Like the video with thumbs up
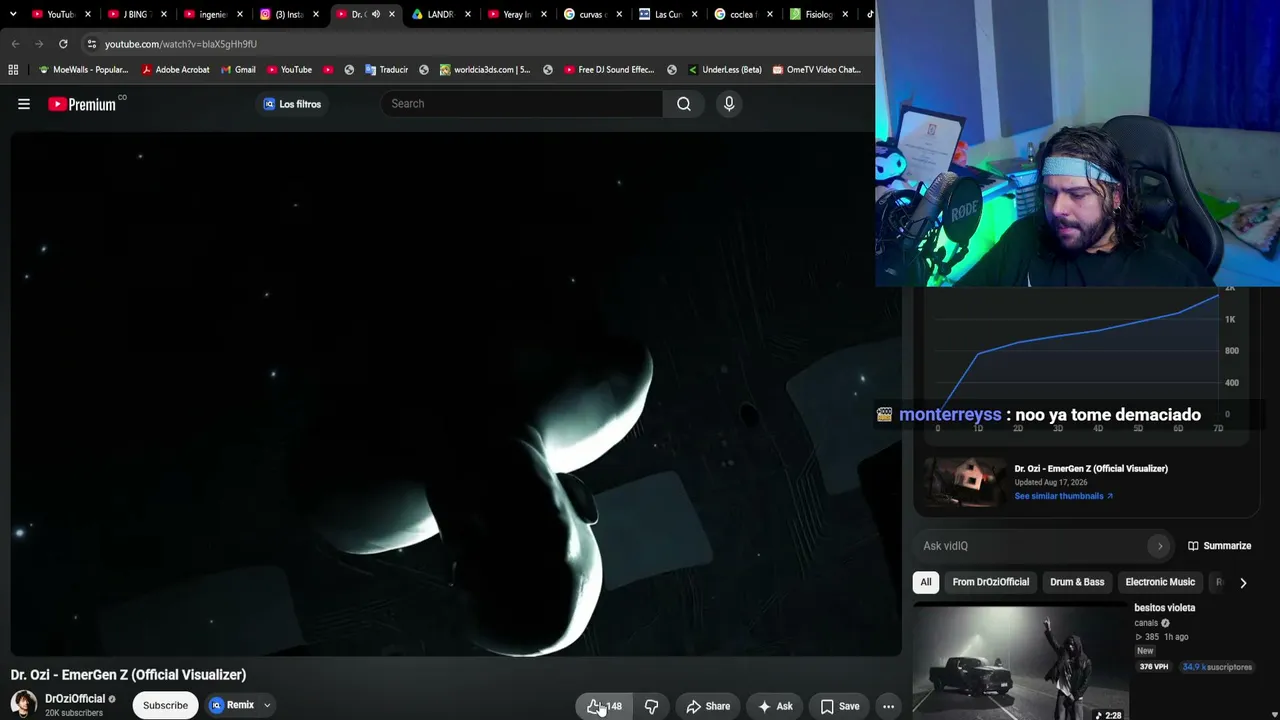The width and height of the screenshot is (1280, 720). tap(604, 706)
